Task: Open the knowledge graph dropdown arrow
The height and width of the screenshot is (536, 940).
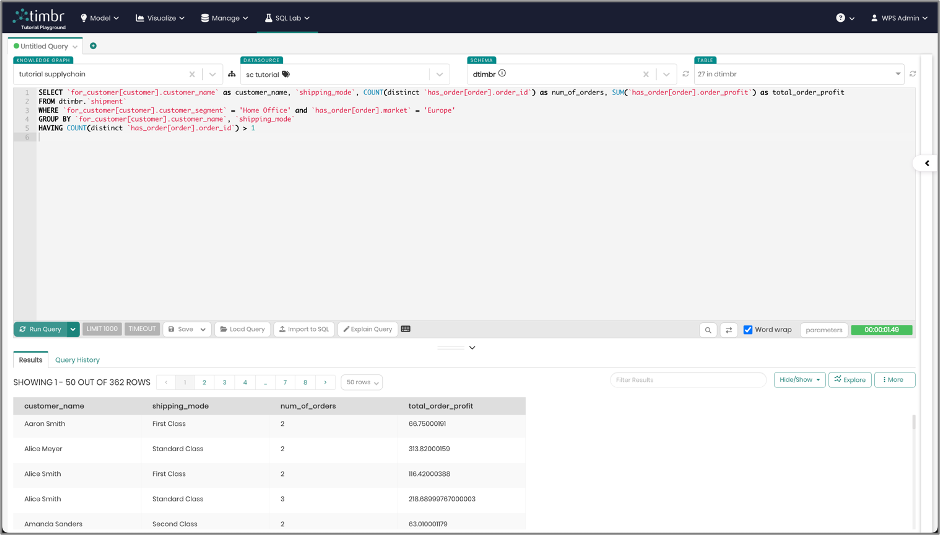Action: [212, 74]
